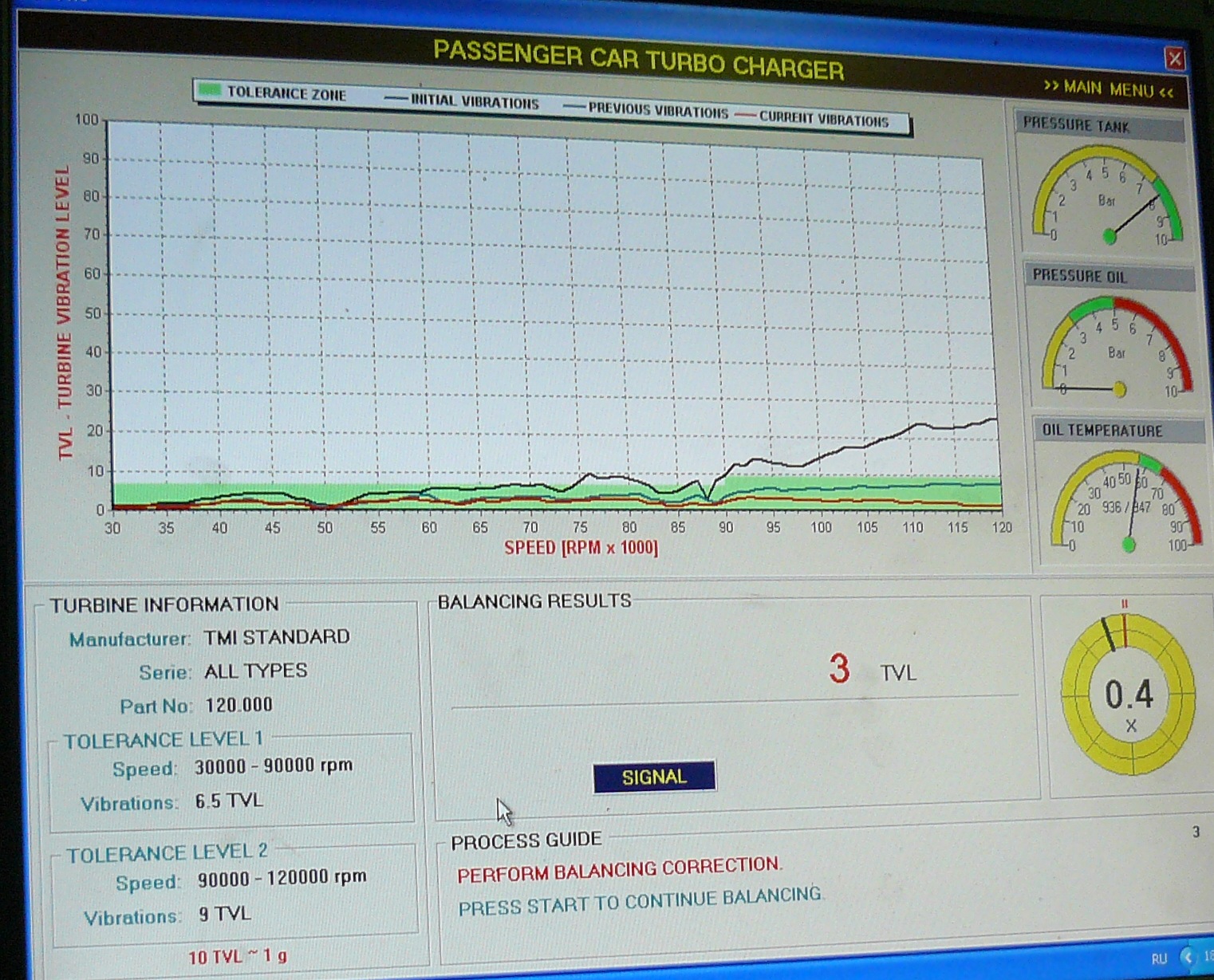Click the "TVL - TURBINE VIBRATION LEVEL" axis label
1214x980 pixels.
64,313
